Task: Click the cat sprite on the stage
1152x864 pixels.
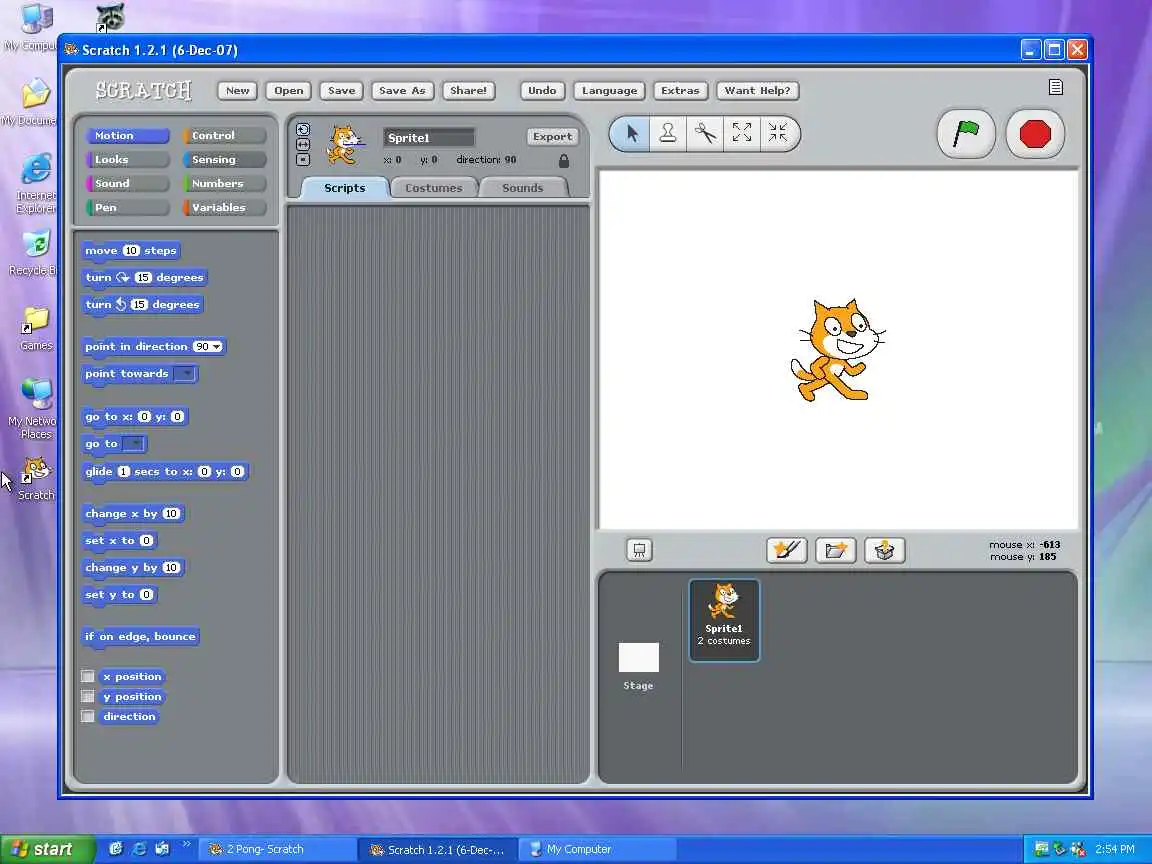Action: [837, 350]
